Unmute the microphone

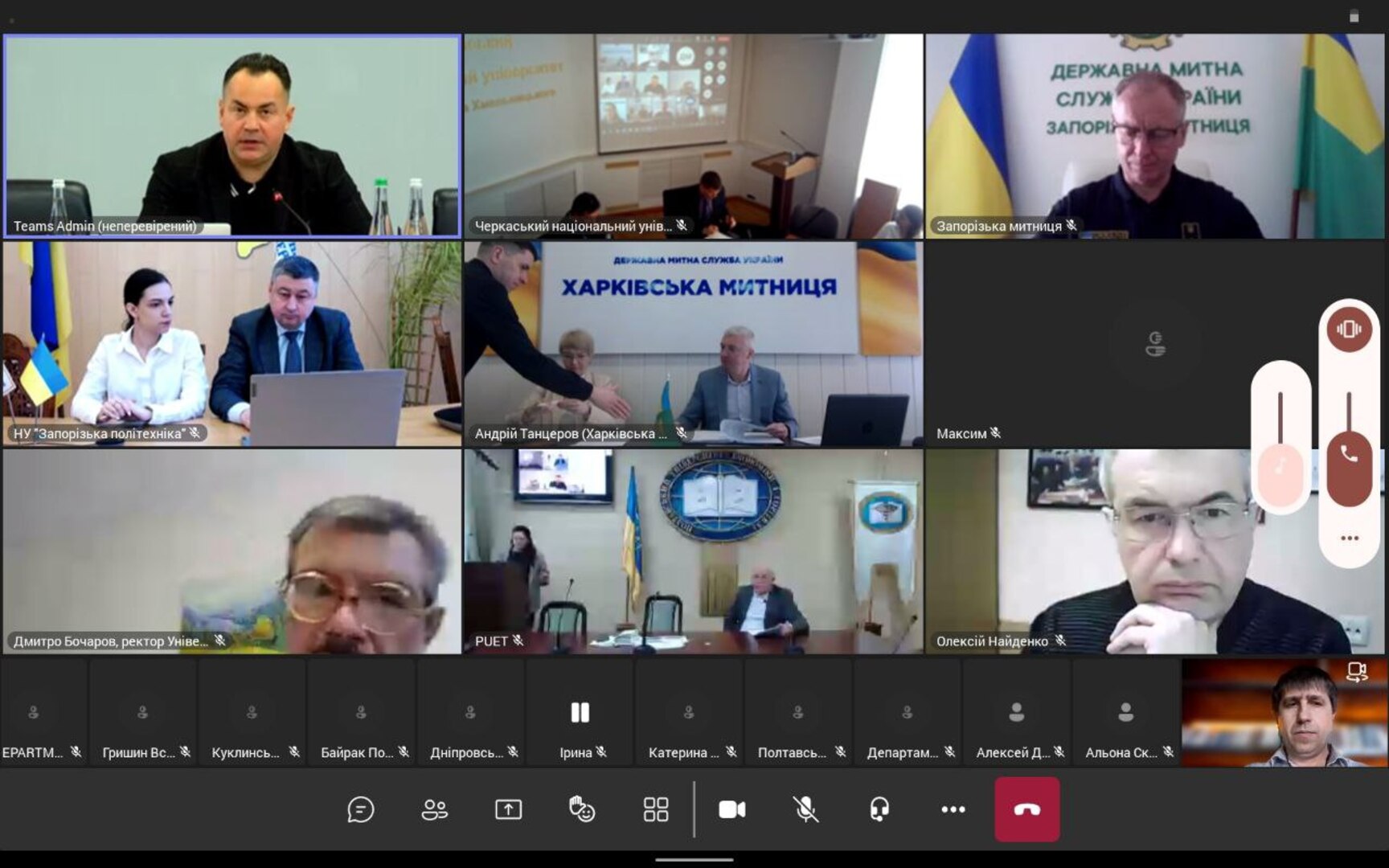click(x=805, y=809)
